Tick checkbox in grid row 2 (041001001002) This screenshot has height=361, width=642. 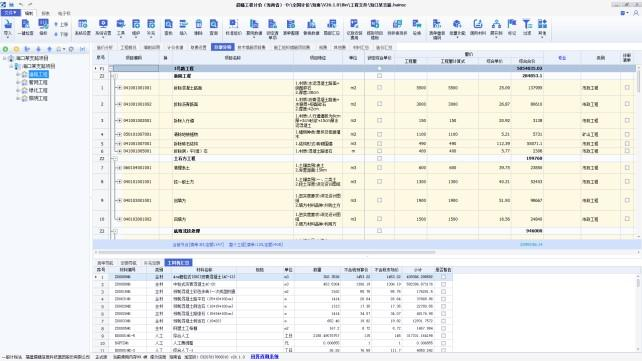click(x=380, y=104)
